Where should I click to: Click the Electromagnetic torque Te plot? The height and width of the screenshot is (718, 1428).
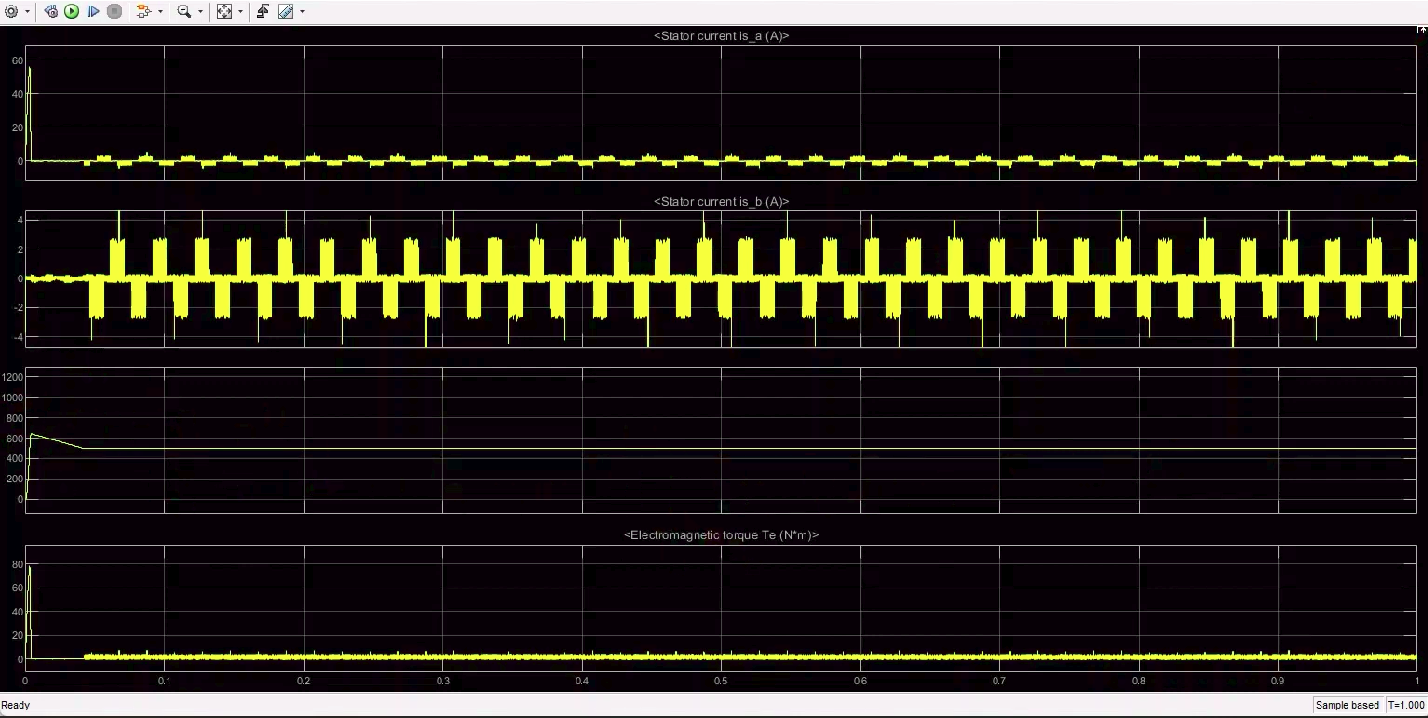(x=720, y=610)
